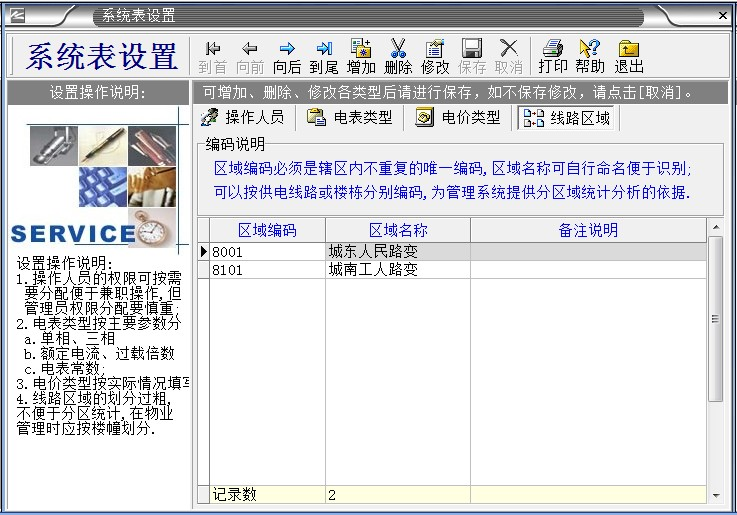Image resolution: width=737 pixels, height=515 pixels.
Task: Exit the settings window via 退出
Action: pos(628,56)
